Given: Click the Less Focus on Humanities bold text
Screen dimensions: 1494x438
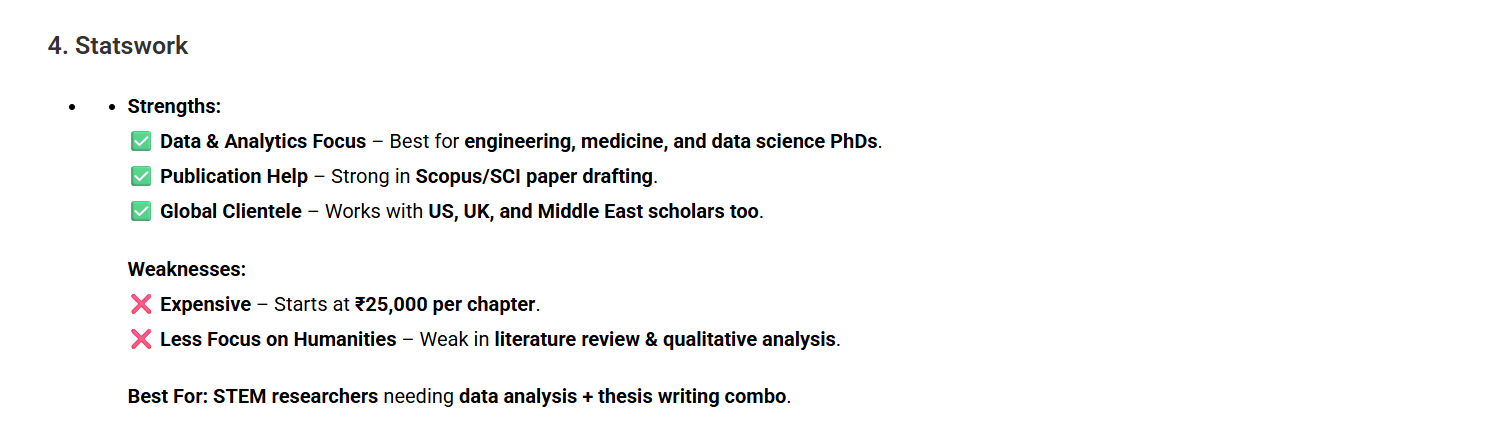Looking at the screenshot, I should (278, 339).
